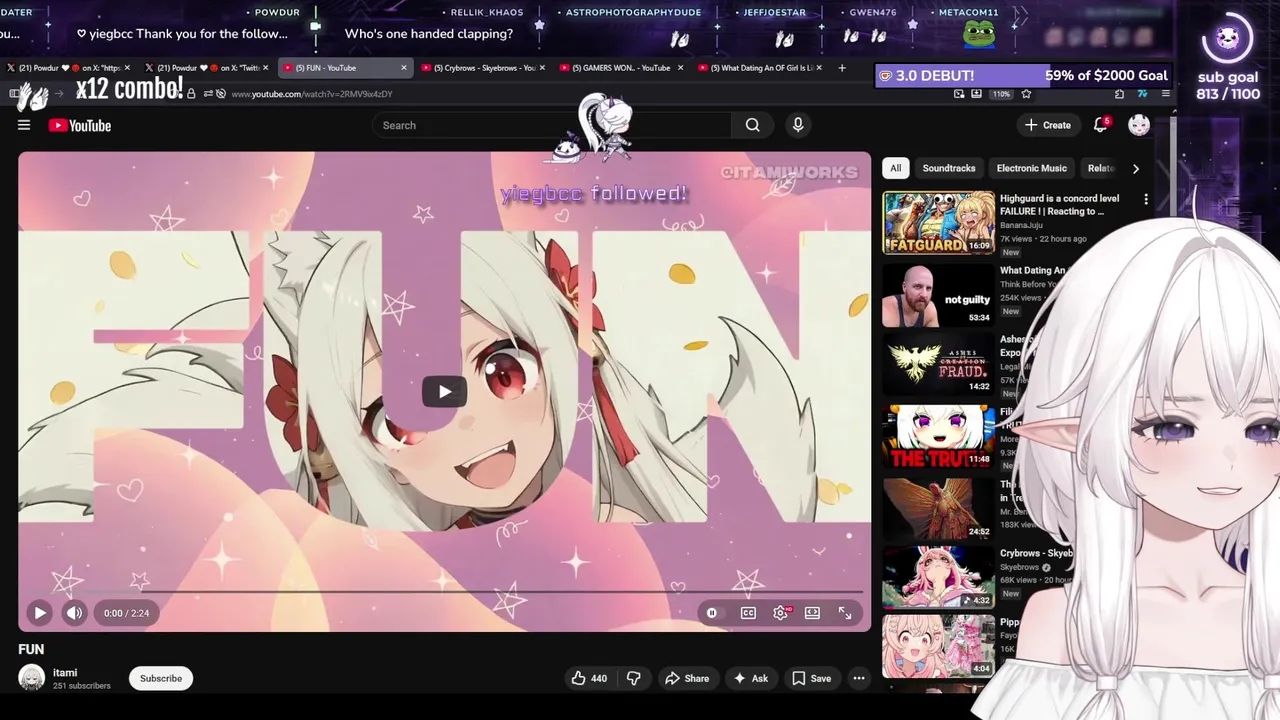This screenshot has width=1280, height=720.
Task: Click the video progress bar
Action: (444, 593)
